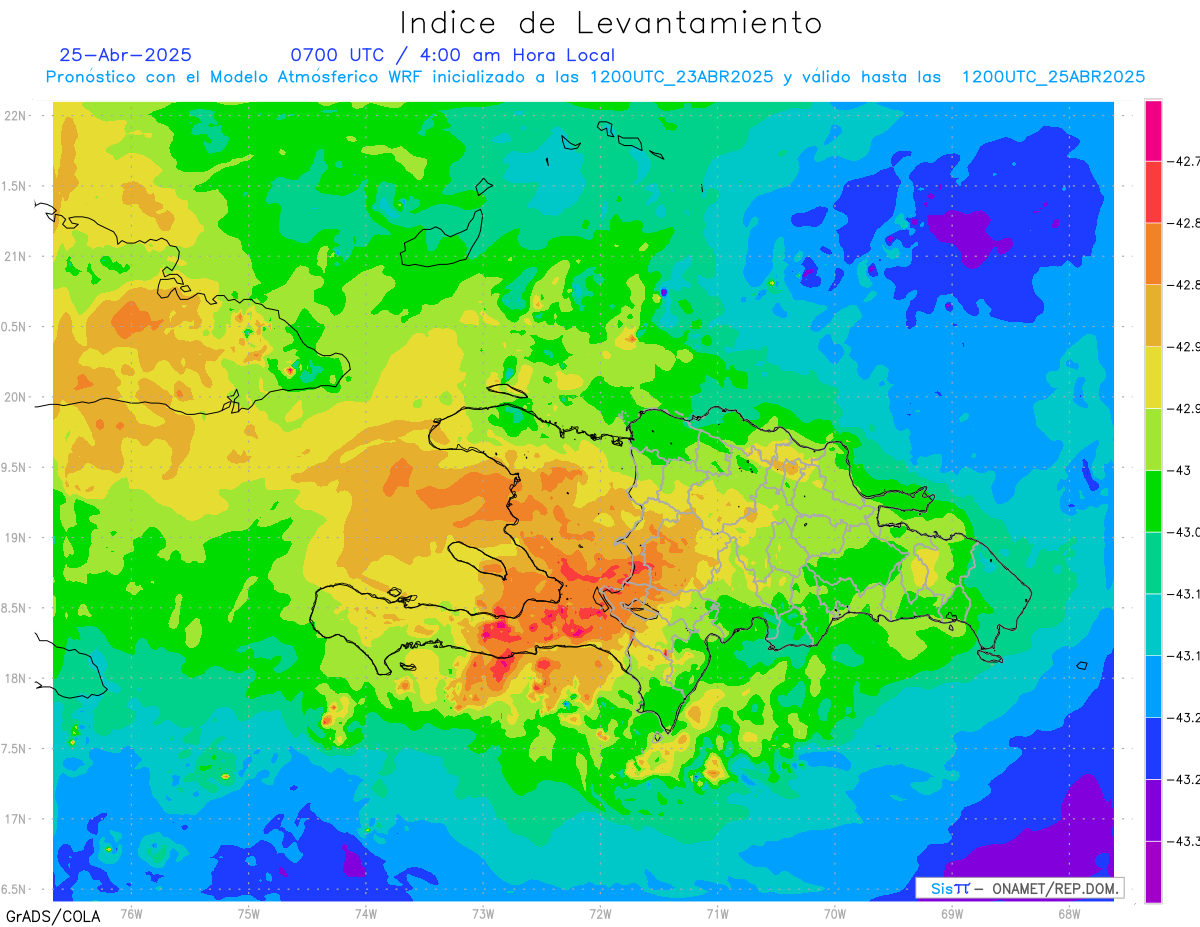Image resolution: width=1200 pixels, height=927 pixels.
Task: Click the '76W' longitude label
Action: [131, 914]
